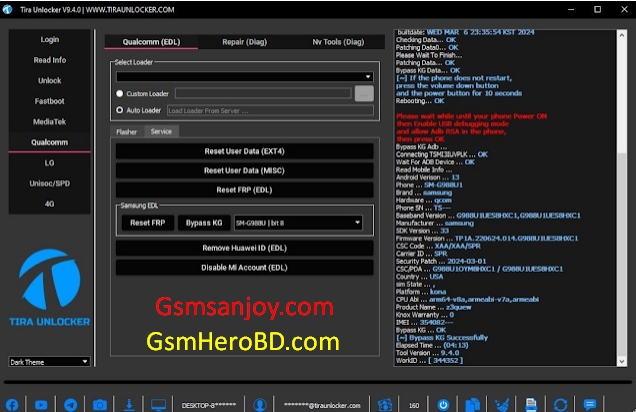The width and height of the screenshot is (636, 412).
Task: Open the Facebook page icon
Action: (12, 405)
